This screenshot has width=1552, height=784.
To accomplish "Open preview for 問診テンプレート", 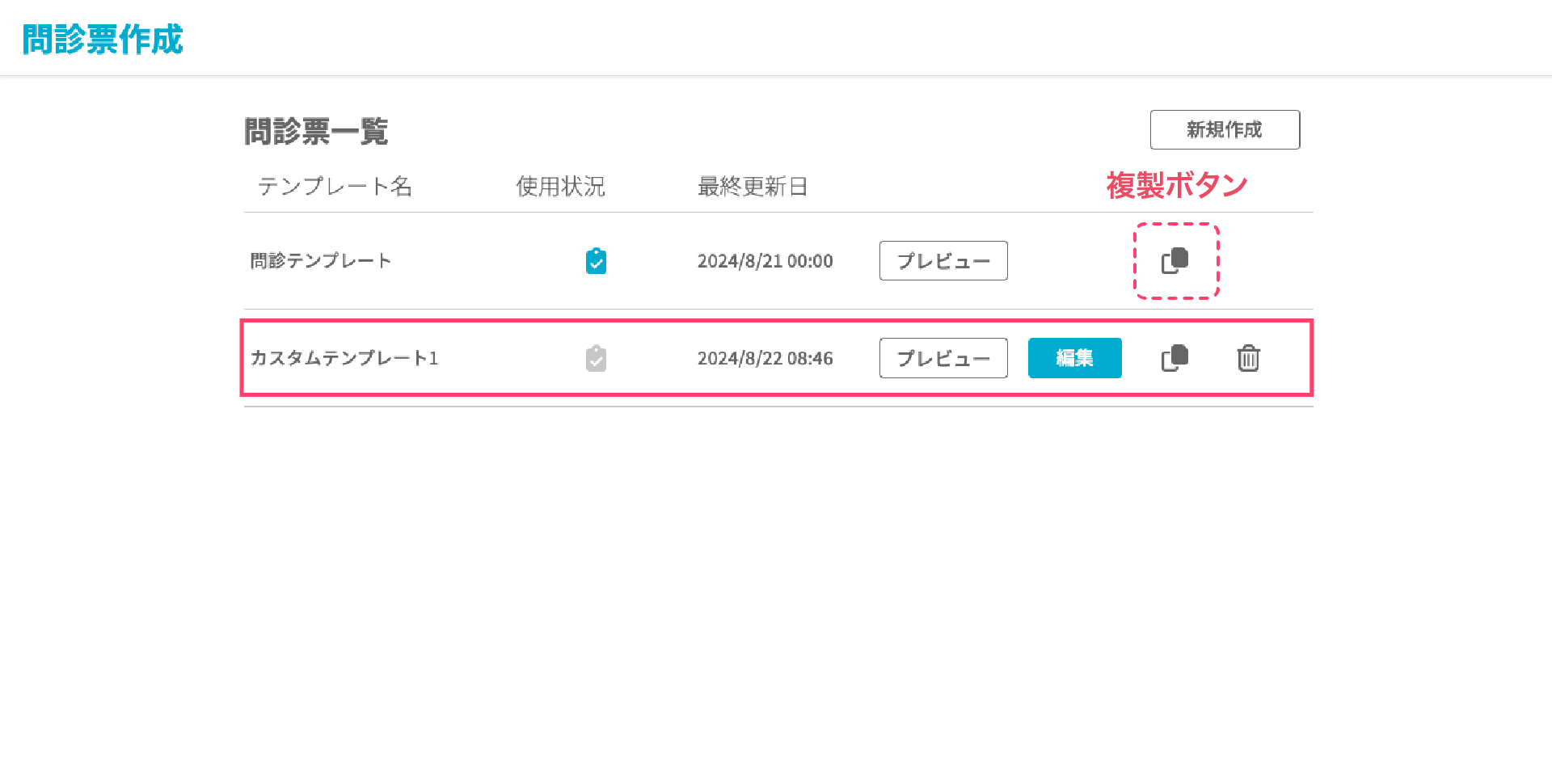I will [x=943, y=261].
